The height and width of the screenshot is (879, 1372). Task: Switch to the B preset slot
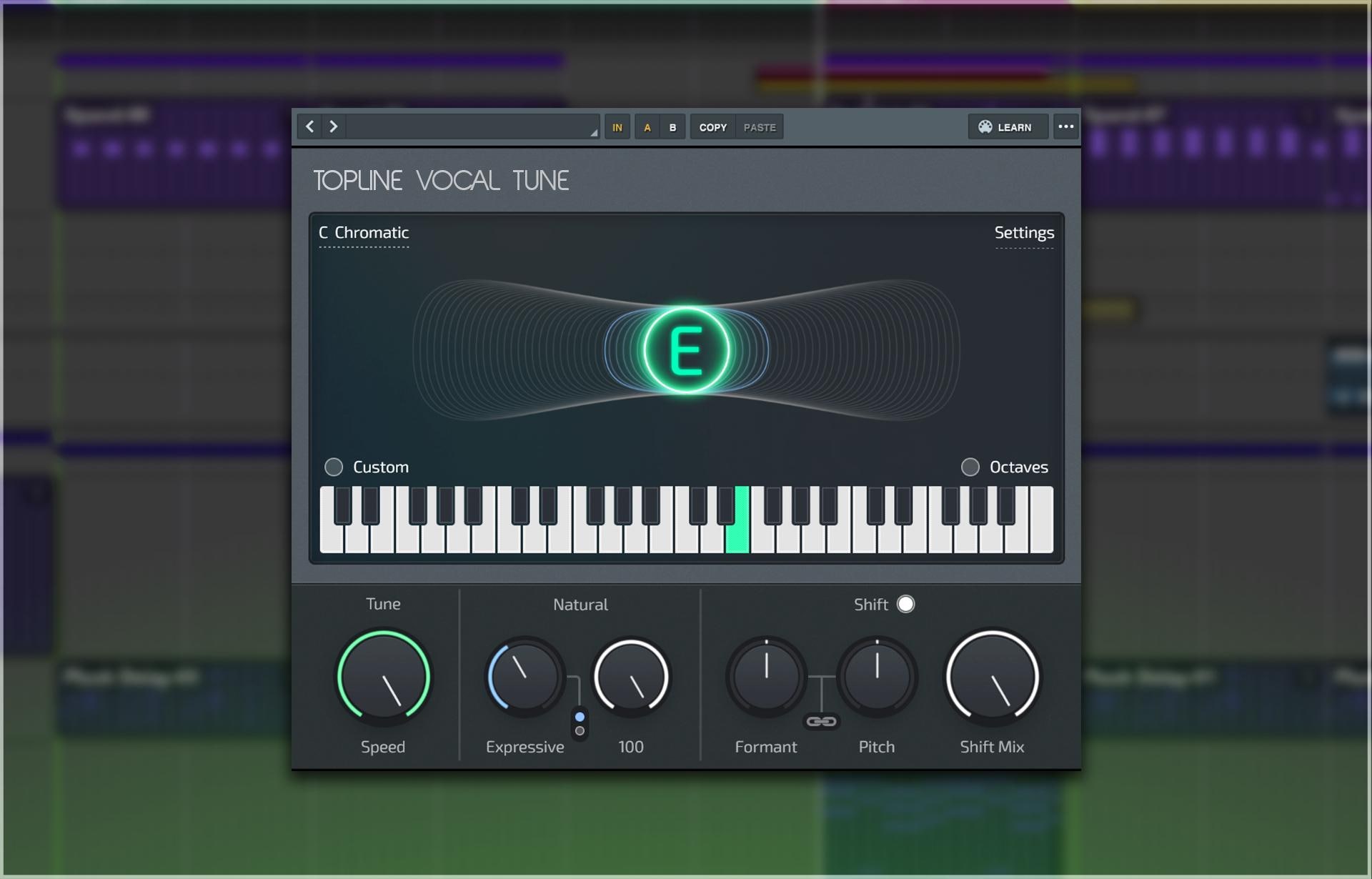tap(672, 127)
